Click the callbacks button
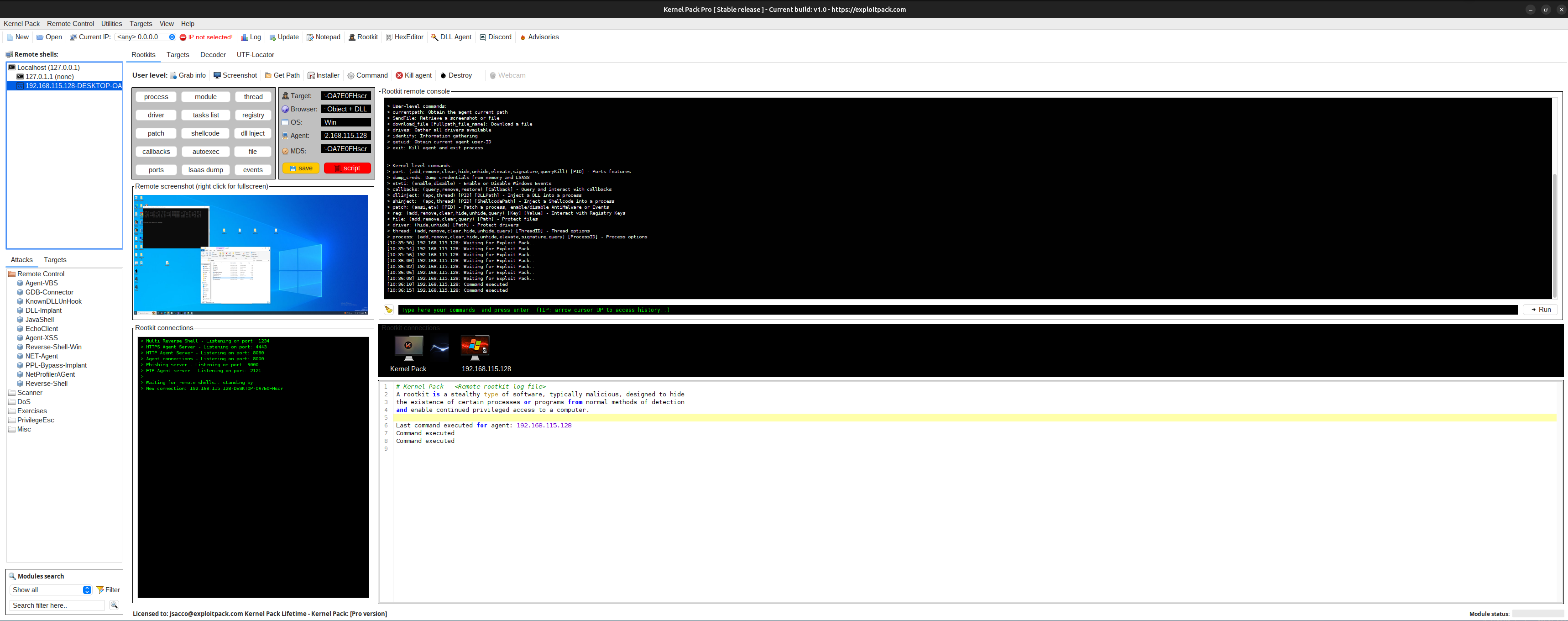Screen dimensions: 1568x621 click(x=156, y=152)
